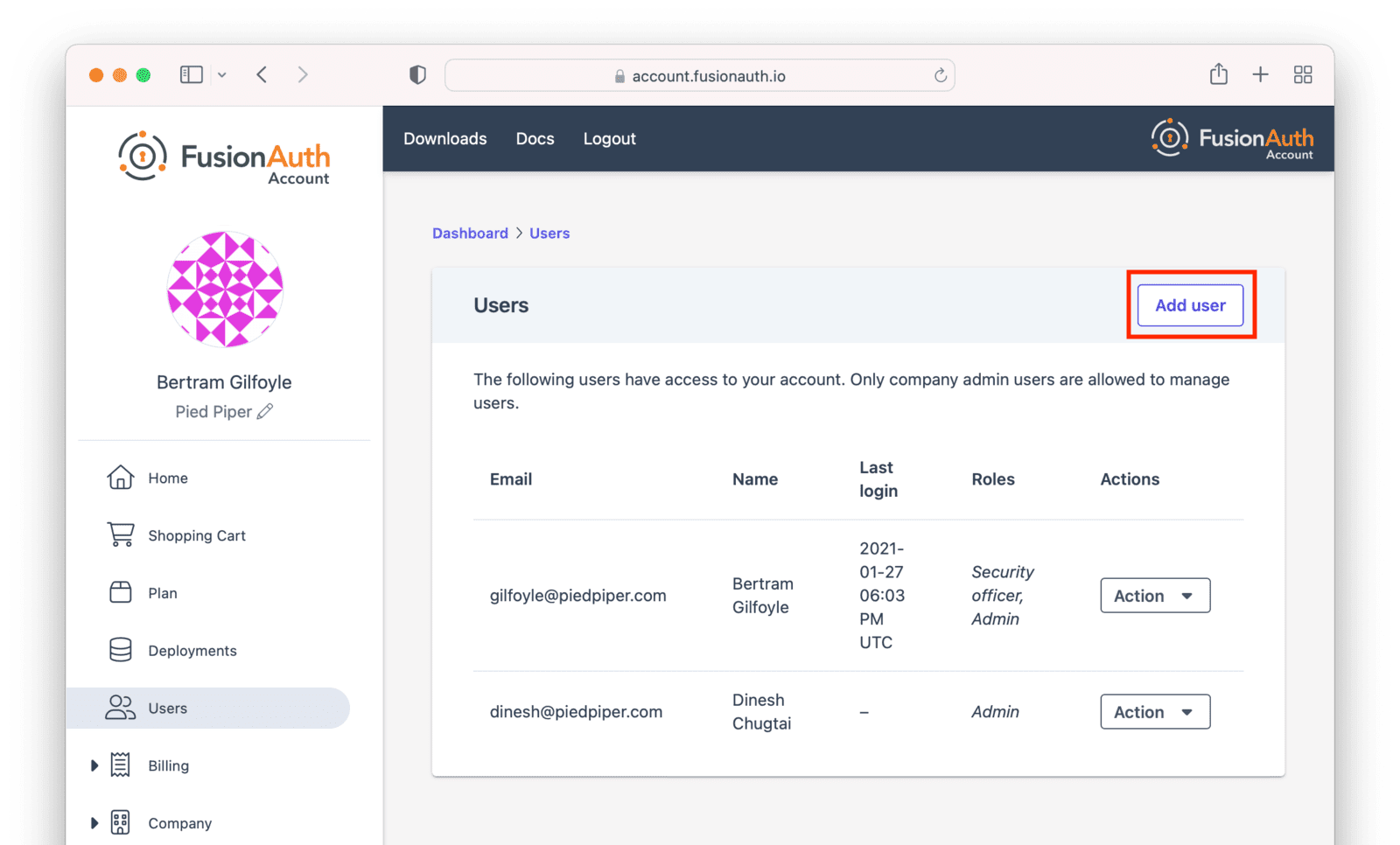Expand the Billing section triangle
This screenshot has width=1400, height=845.
point(94,765)
